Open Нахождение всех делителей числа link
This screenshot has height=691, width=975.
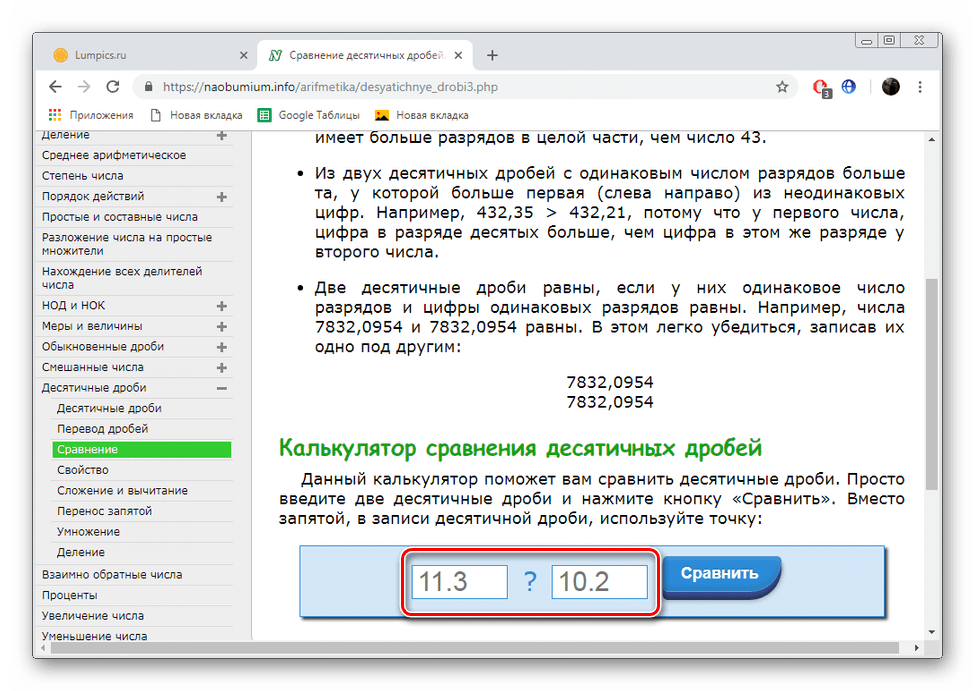(122, 278)
